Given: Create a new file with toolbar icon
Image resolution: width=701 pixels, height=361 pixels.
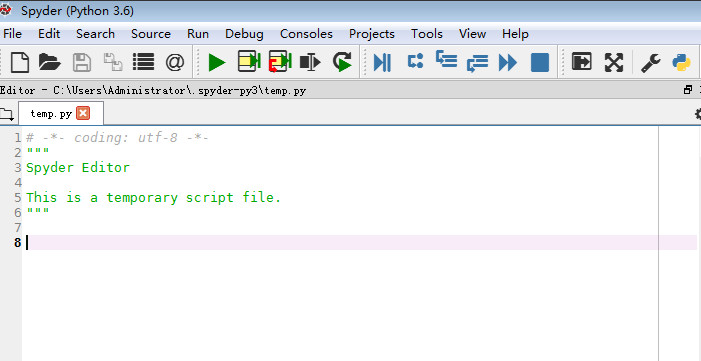Looking at the screenshot, I should (x=20, y=62).
